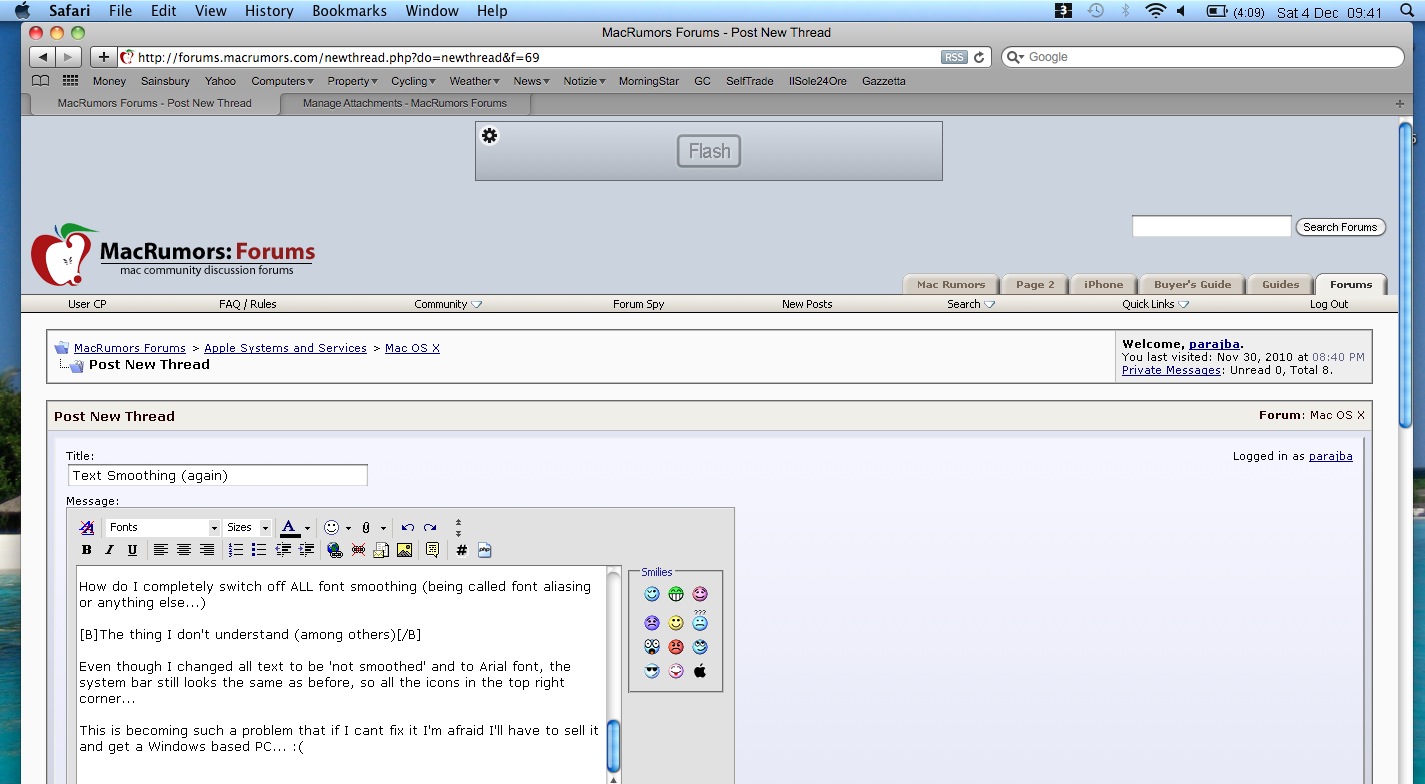Insert the green big grin smilie
Viewport: 1425px width, 784px height.
point(676,594)
